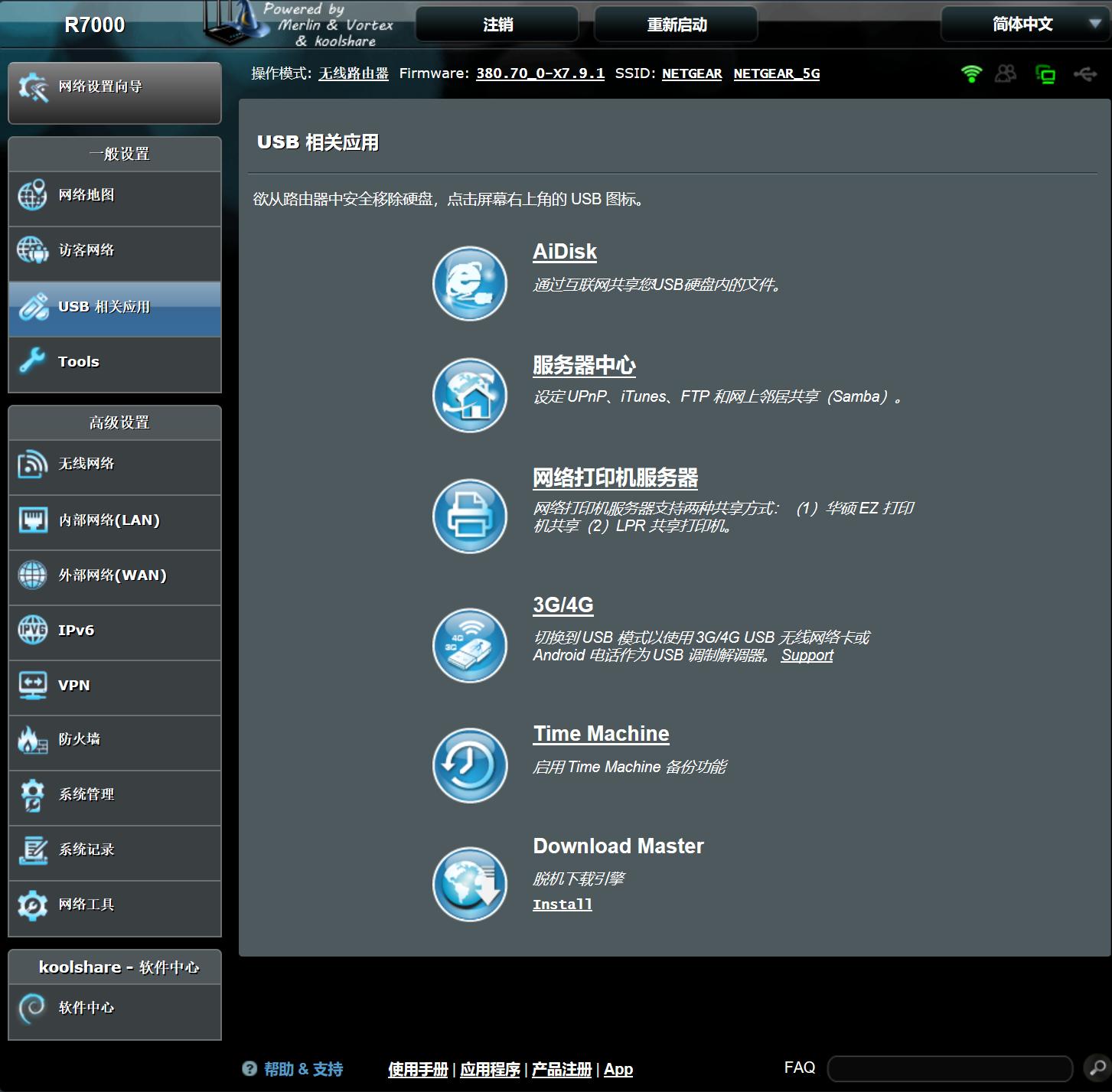This screenshot has width=1112, height=1092.
Task: Click the 网络工具 gear icon
Action: tap(32, 905)
